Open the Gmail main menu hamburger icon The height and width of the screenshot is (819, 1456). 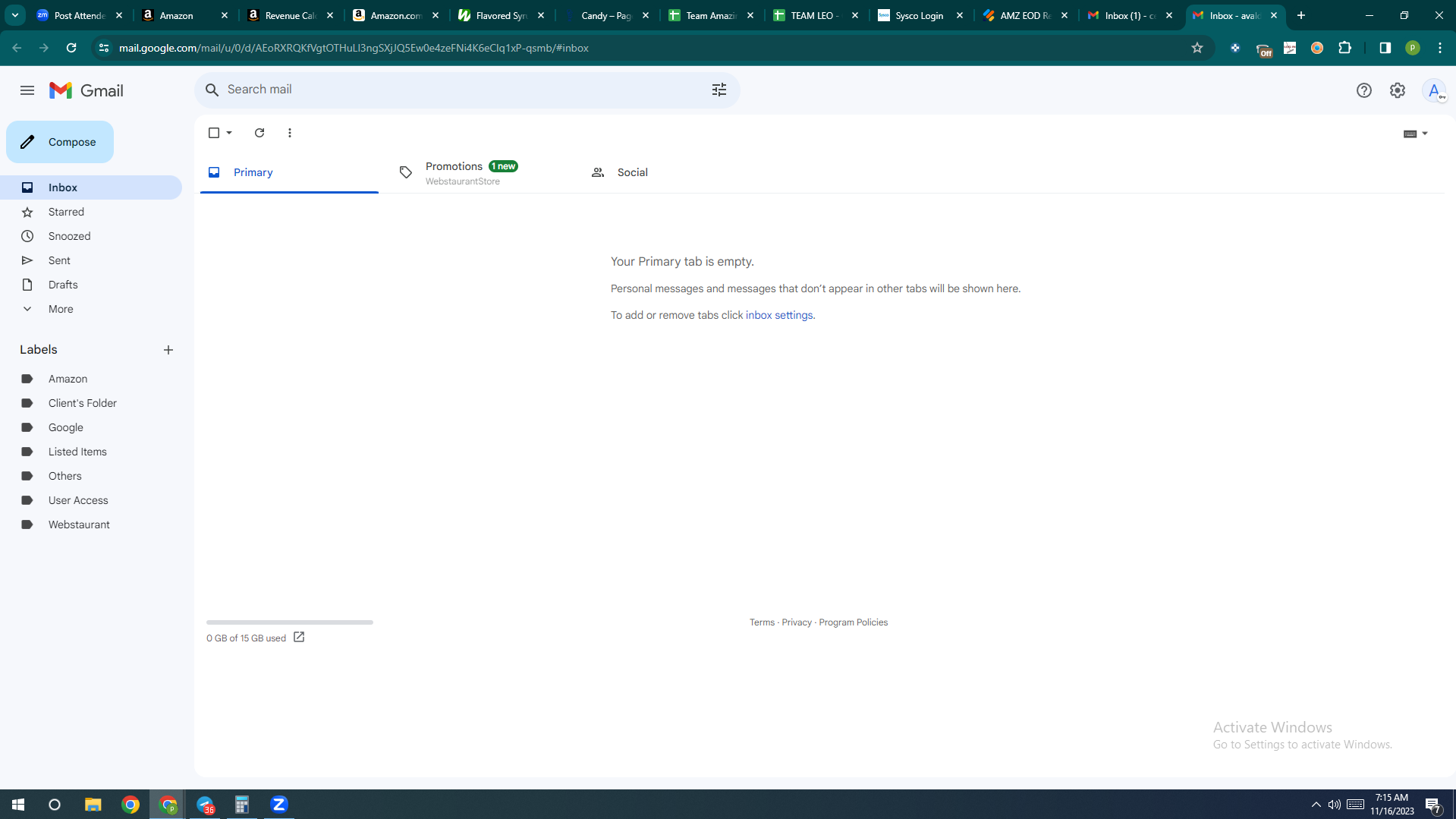[27, 90]
